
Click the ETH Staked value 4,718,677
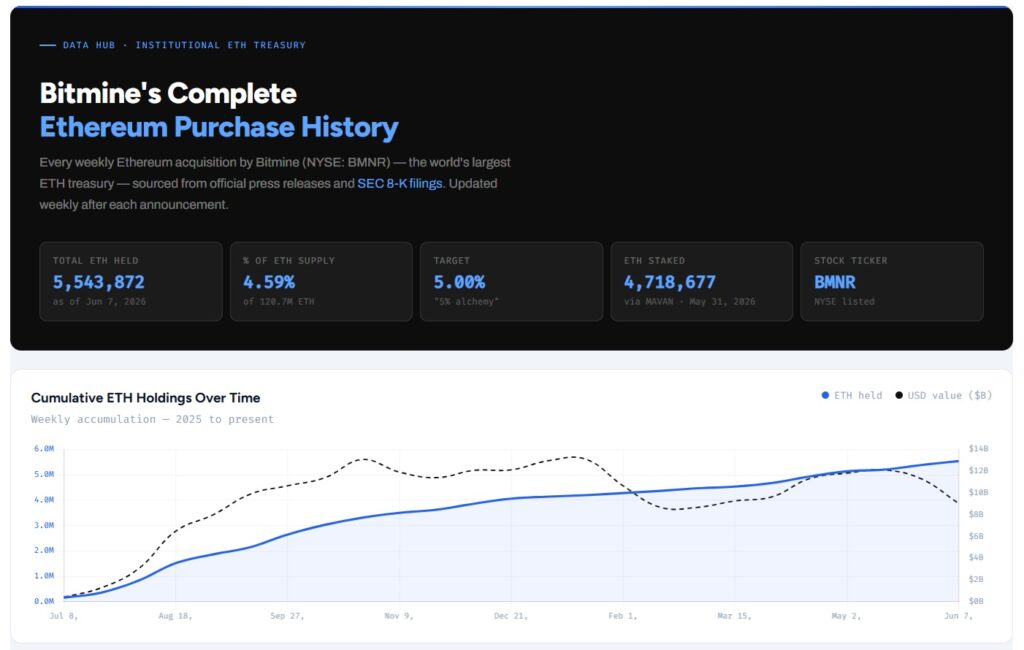pos(669,282)
